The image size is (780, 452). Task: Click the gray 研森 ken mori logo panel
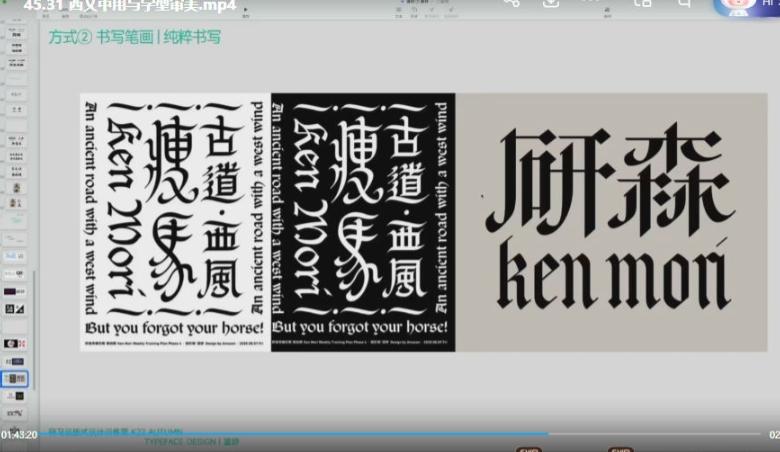[x=611, y=221]
